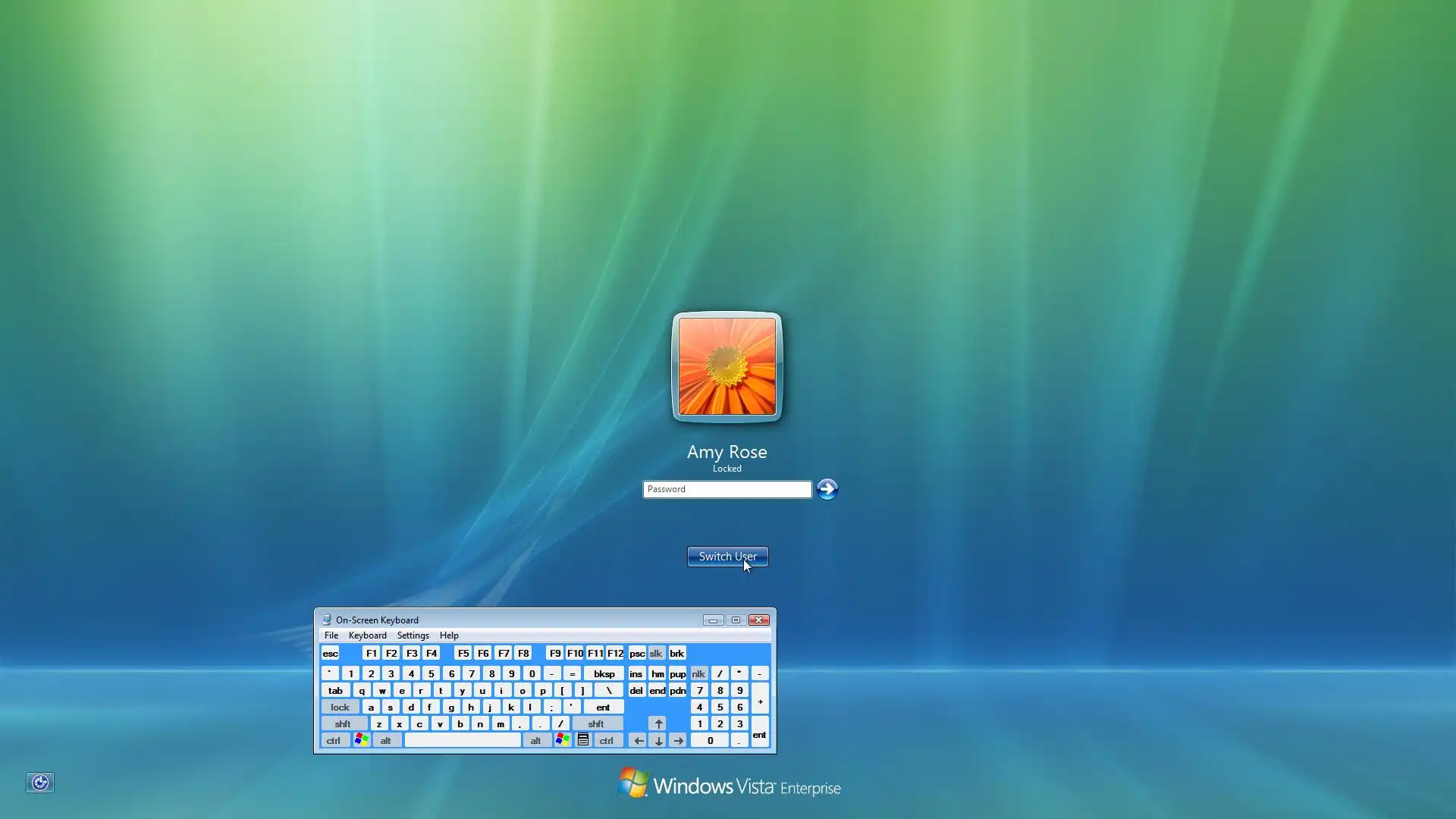The image size is (1456, 819).
Task: Click Amy Rose's flower account picture
Action: [x=726, y=366]
